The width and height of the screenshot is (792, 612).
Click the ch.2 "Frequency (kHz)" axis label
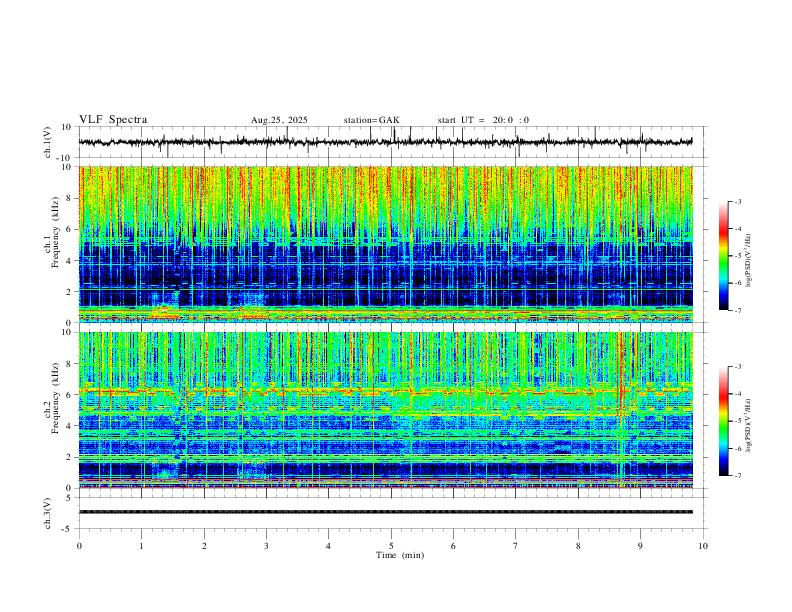[x=55, y=399]
